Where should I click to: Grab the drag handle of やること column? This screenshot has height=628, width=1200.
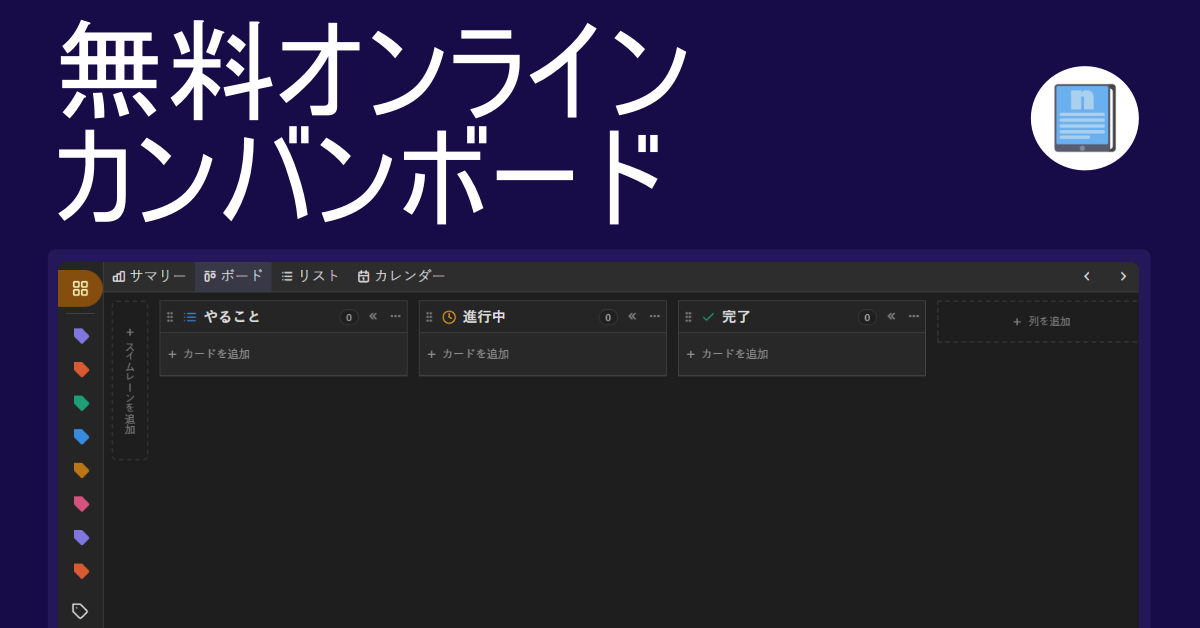tap(170, 317)
